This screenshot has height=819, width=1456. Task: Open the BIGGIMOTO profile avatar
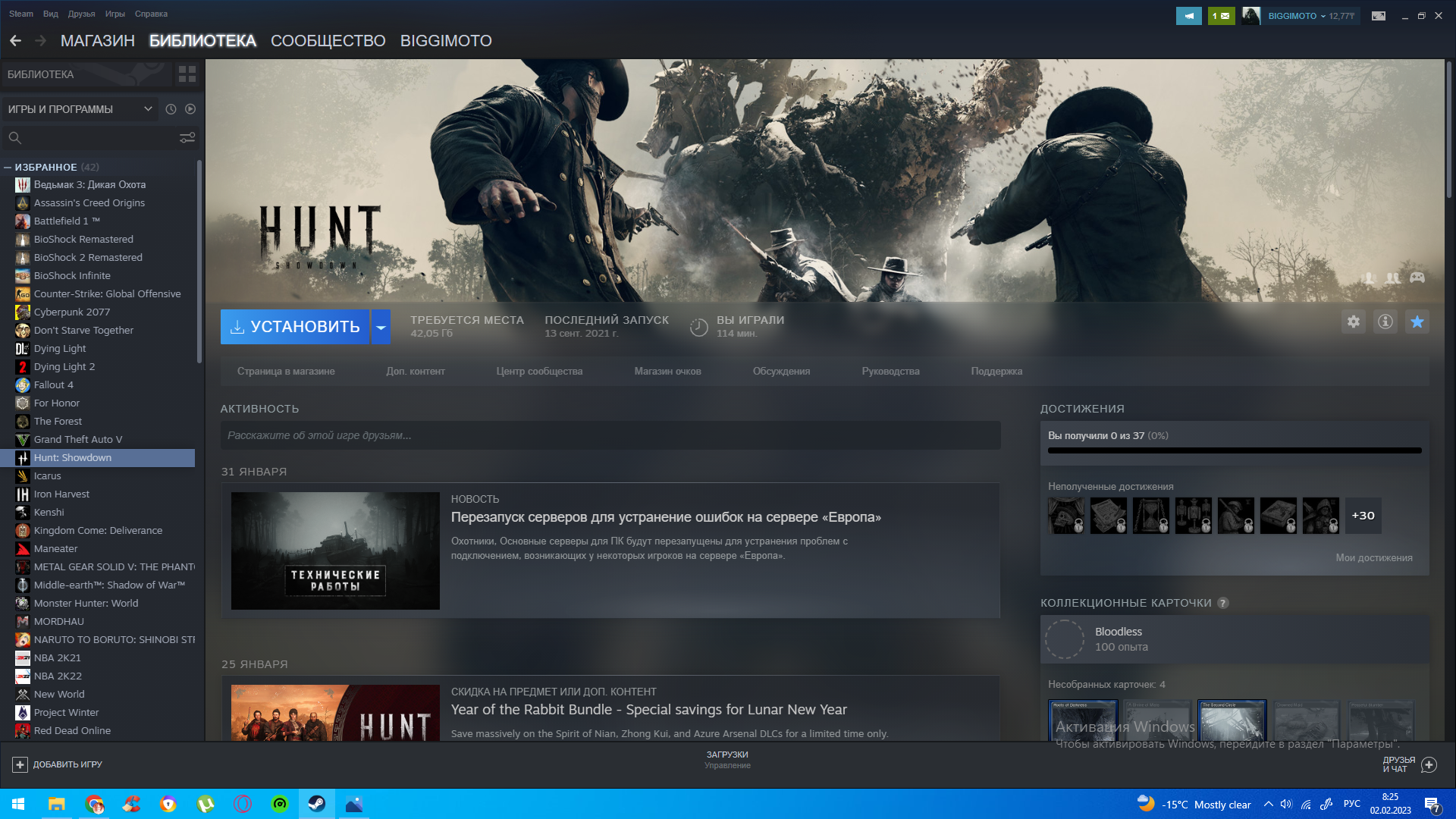(x=1251, y=16)
